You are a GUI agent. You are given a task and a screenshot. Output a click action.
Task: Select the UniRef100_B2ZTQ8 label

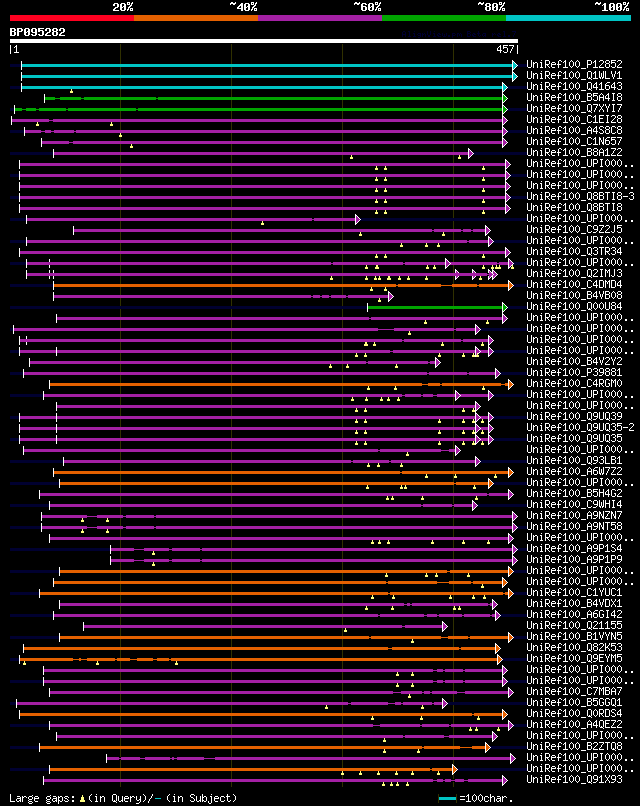pos(574,746)
